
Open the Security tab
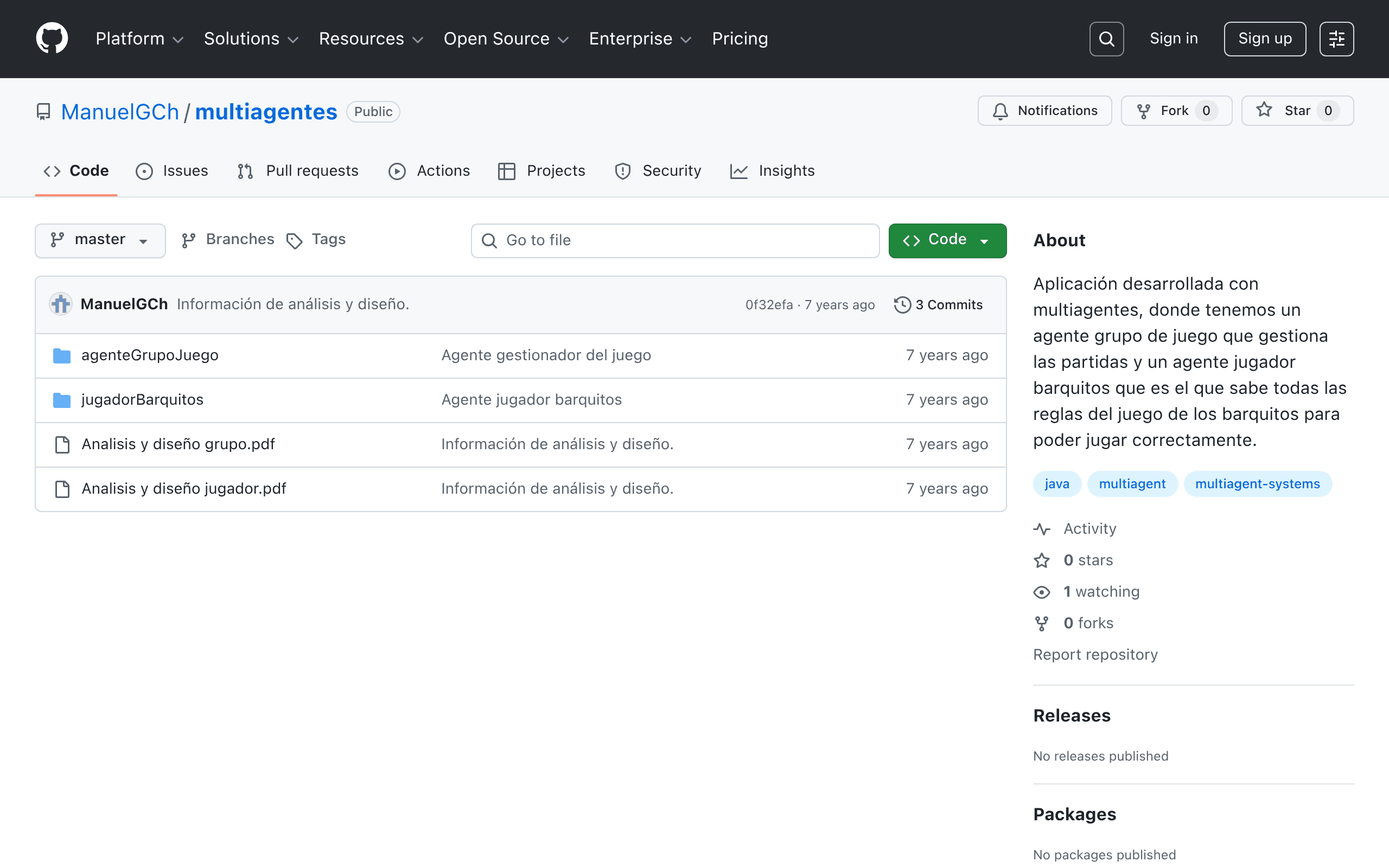click(657, 170)
